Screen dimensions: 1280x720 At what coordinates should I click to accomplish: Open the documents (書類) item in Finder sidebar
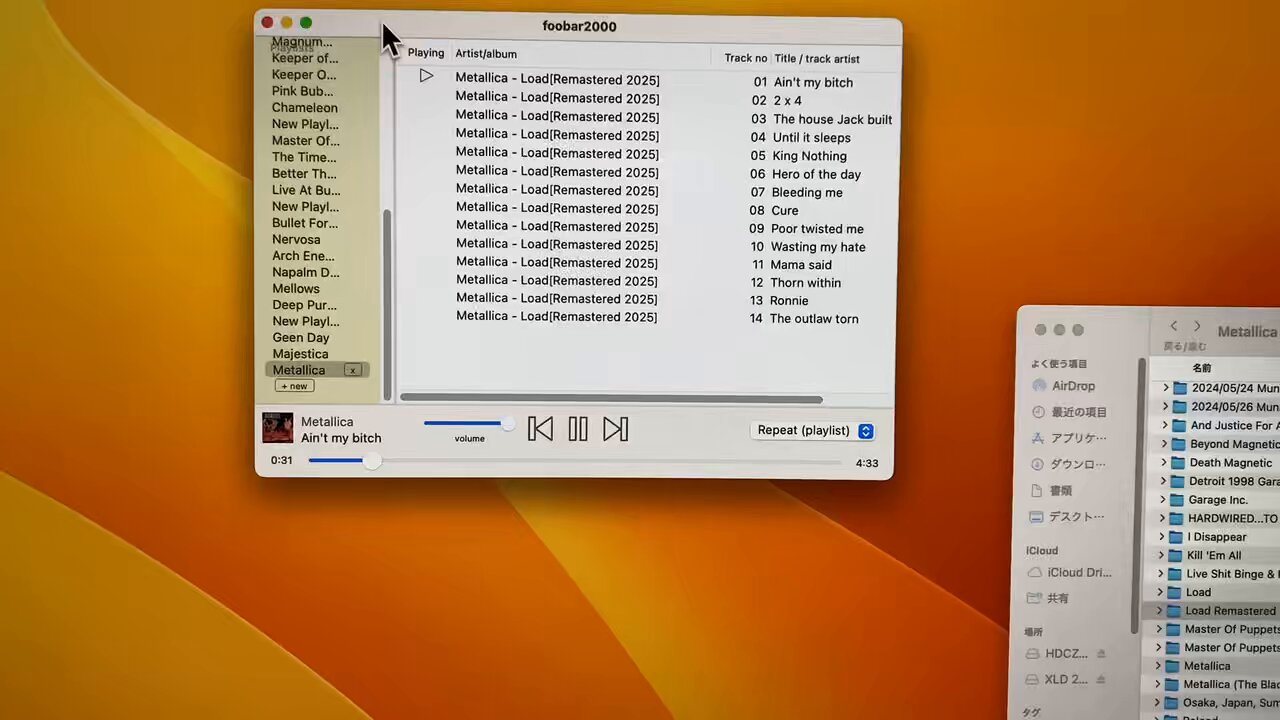1052,491
